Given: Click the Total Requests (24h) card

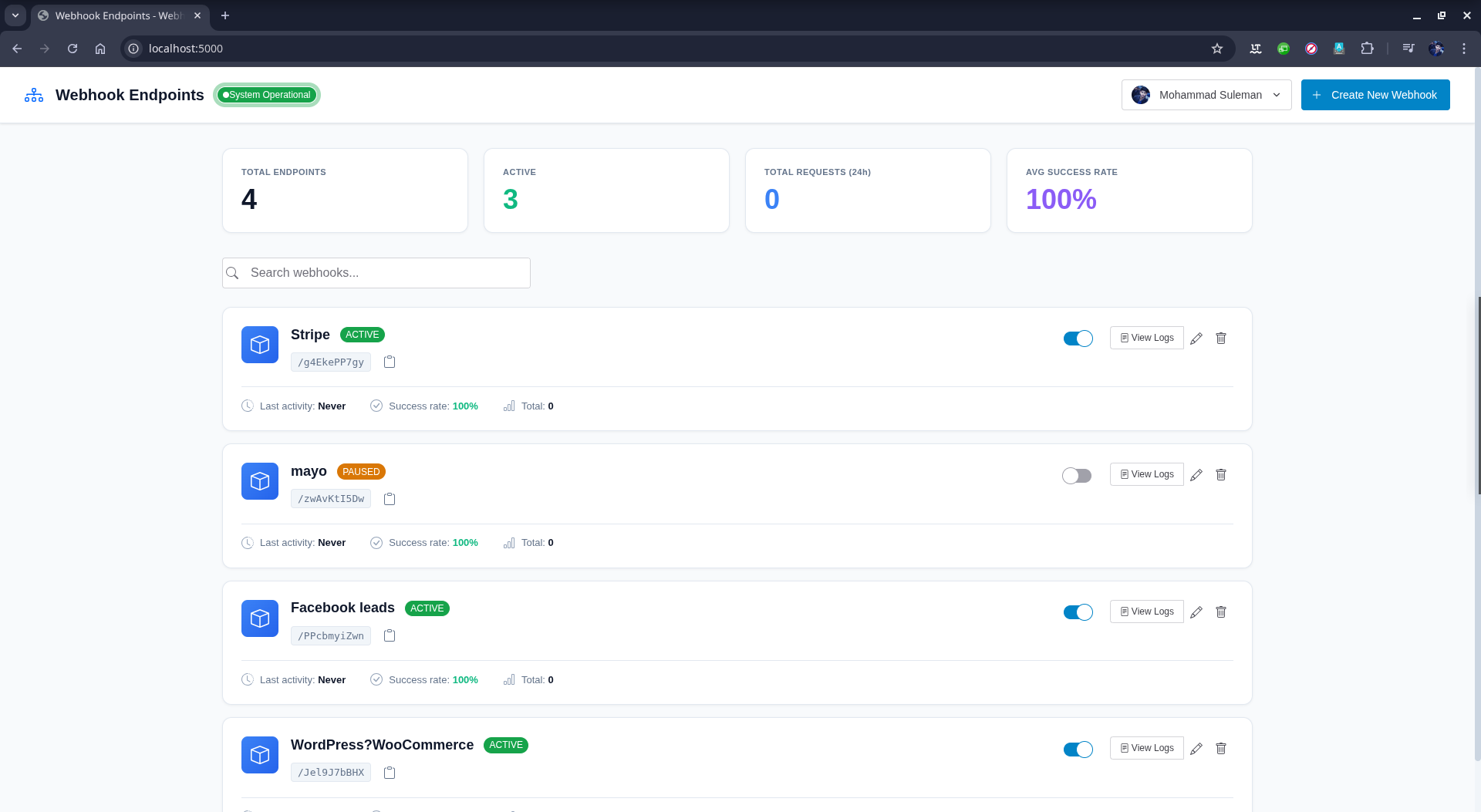Looking at the screenshot, I should coord(868,190).
